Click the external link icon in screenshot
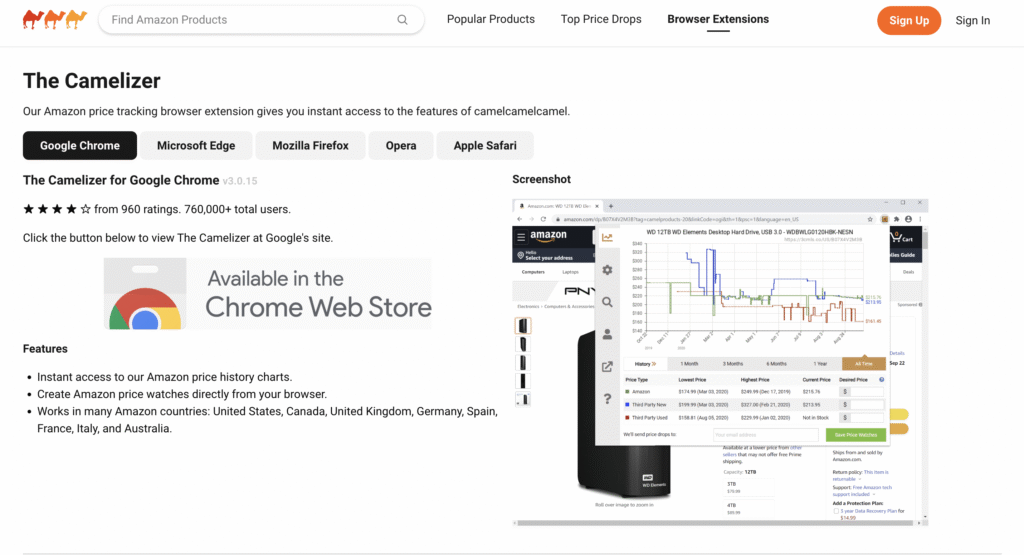This screenshot has width=1024, height=555. pyautogui.click(x=607, y=366)
